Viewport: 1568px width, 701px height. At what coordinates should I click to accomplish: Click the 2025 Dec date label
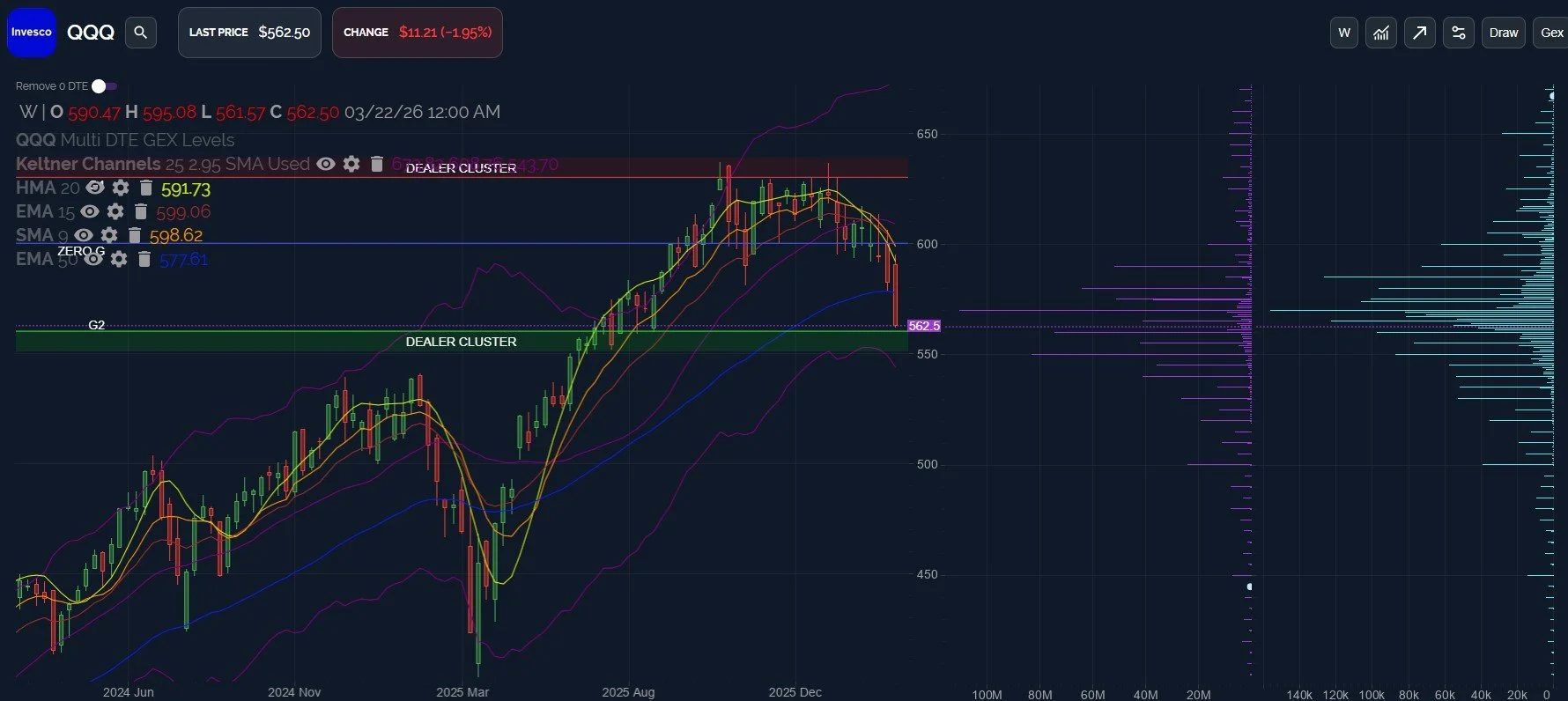[795, 692]
